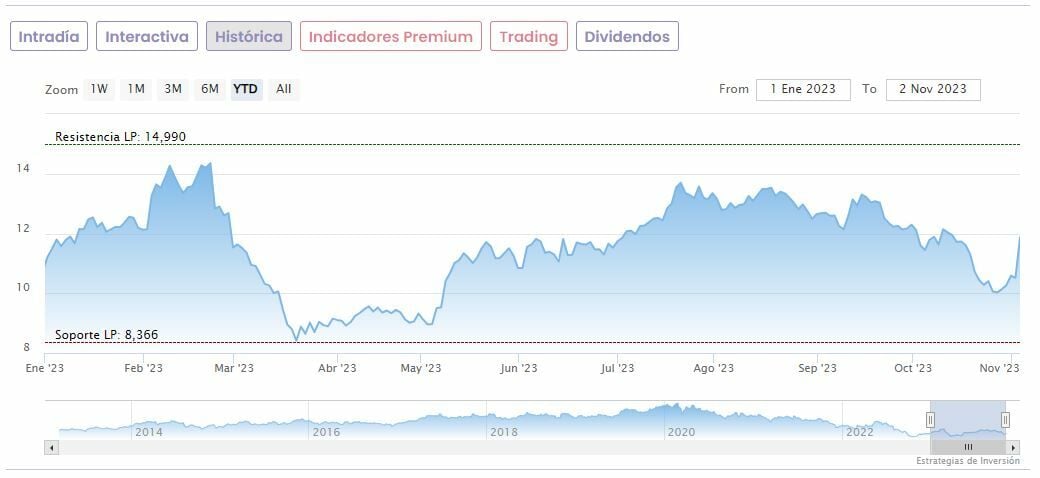Set zoom to 1M
This screenshot has width=1040, height=478.
136,89
